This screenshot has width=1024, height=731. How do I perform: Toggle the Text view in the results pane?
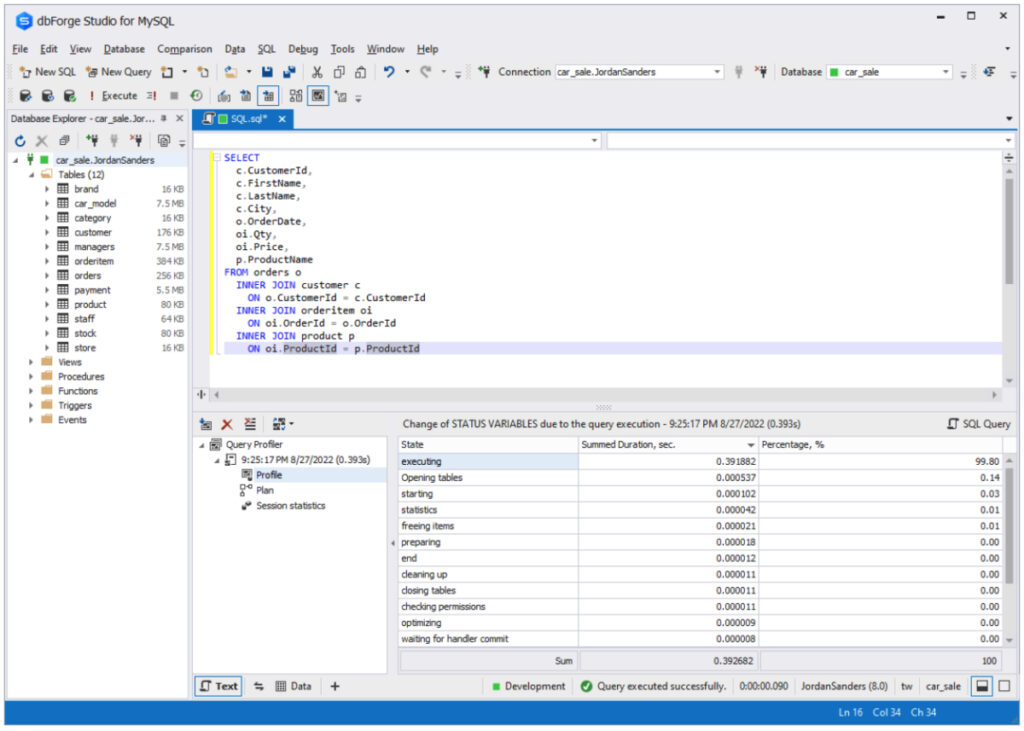[217, 686]
